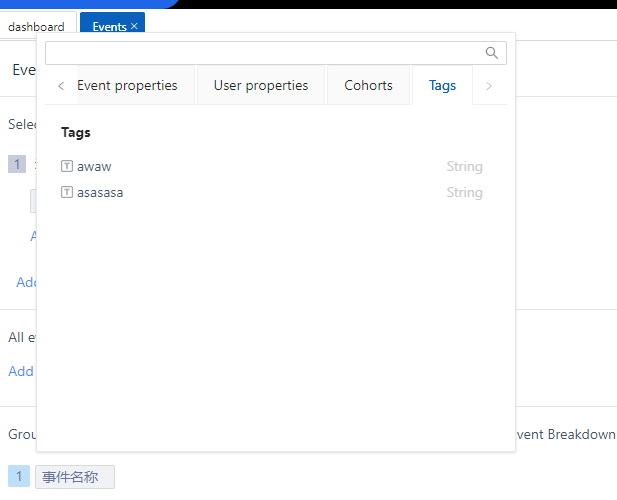Open the 事件名称 group-by selector
The width and height of the screenshot is (617, 500).
coord(75,477)
